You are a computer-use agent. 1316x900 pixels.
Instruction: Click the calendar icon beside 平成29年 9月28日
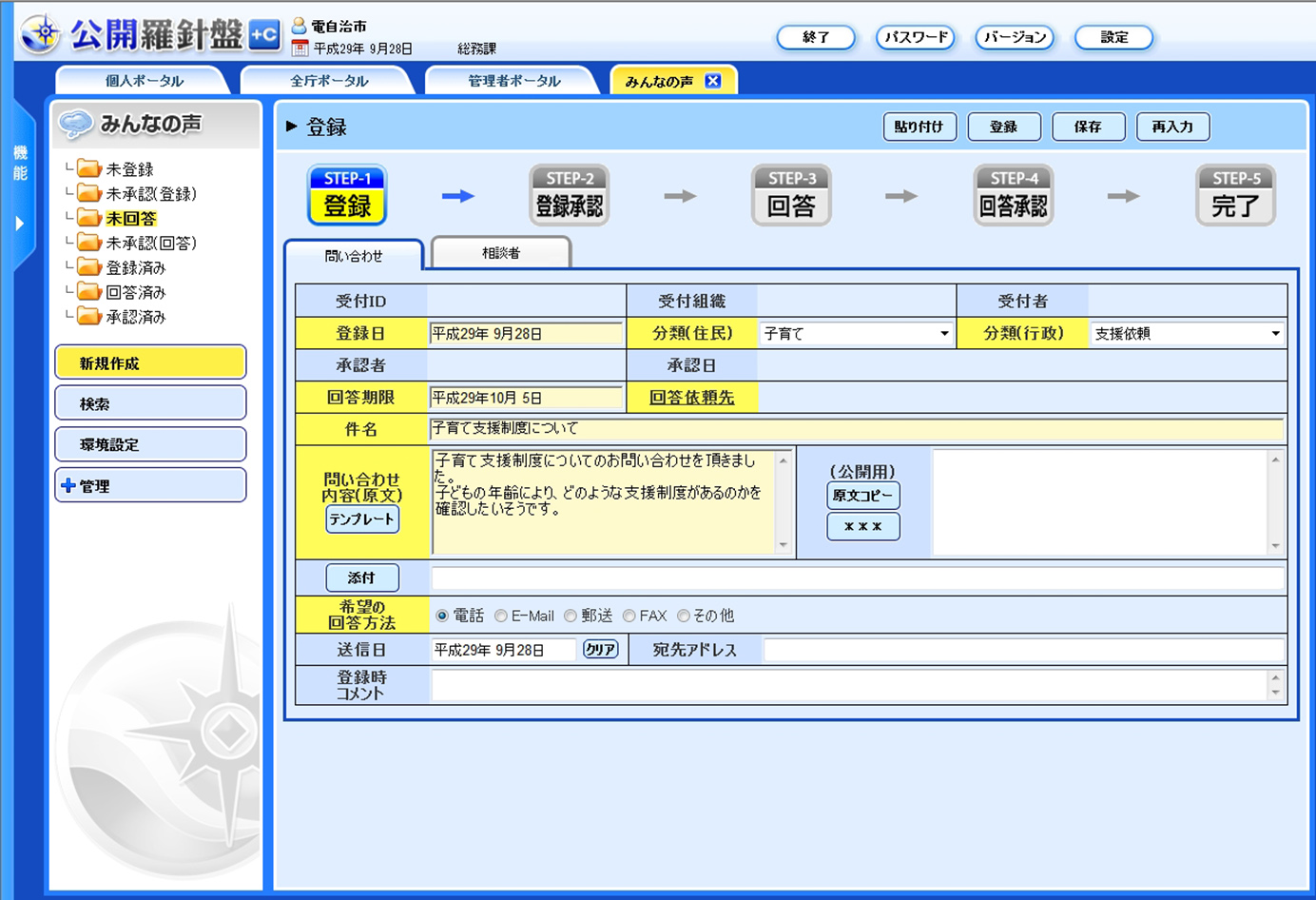(300, 48)
